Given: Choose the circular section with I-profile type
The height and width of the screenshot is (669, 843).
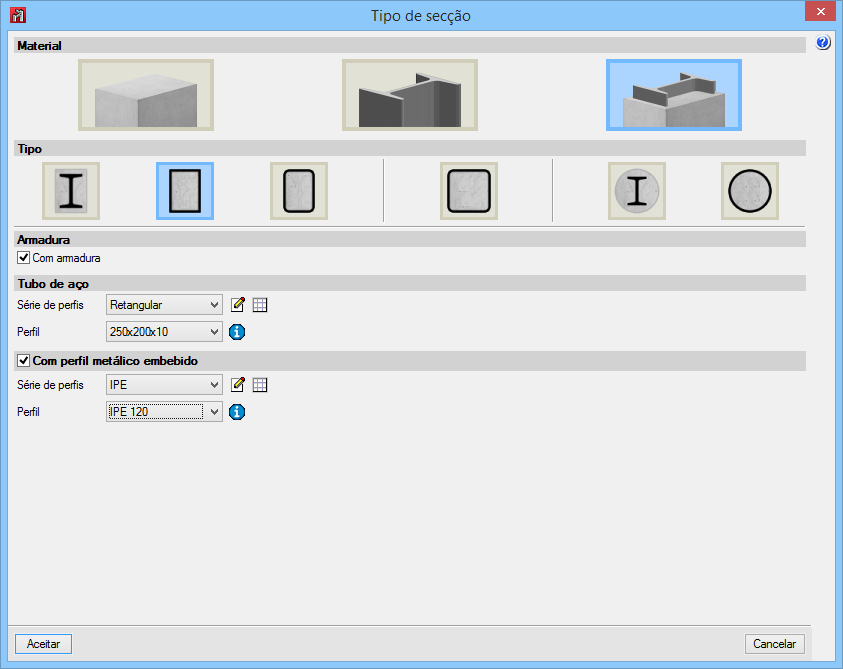Looking at the screenshot, I should 637,191.
